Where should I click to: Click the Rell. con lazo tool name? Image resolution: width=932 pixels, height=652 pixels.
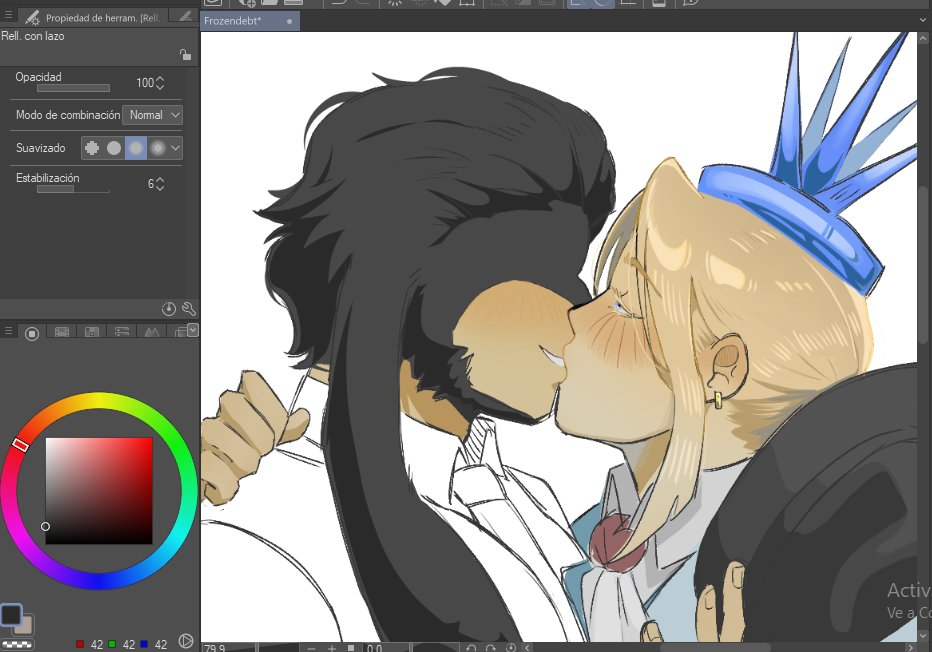pos(33,36)
